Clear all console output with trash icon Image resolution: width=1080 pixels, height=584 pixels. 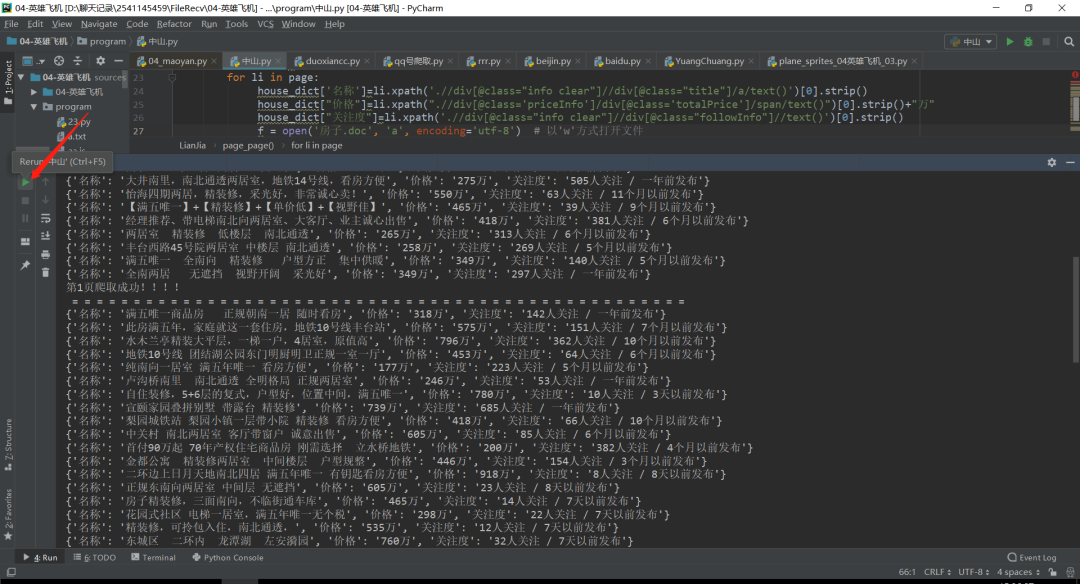click(45, 273)
